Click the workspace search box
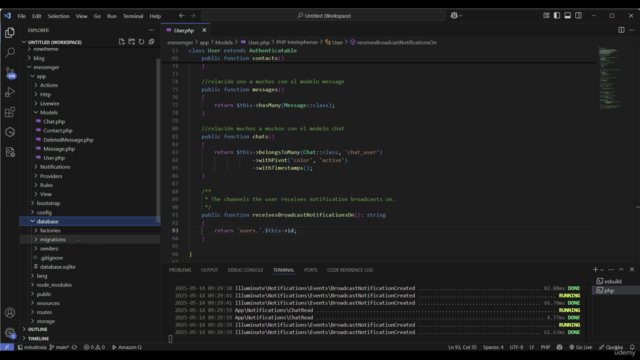The image size is (640, 360). [x=324, y=16]
